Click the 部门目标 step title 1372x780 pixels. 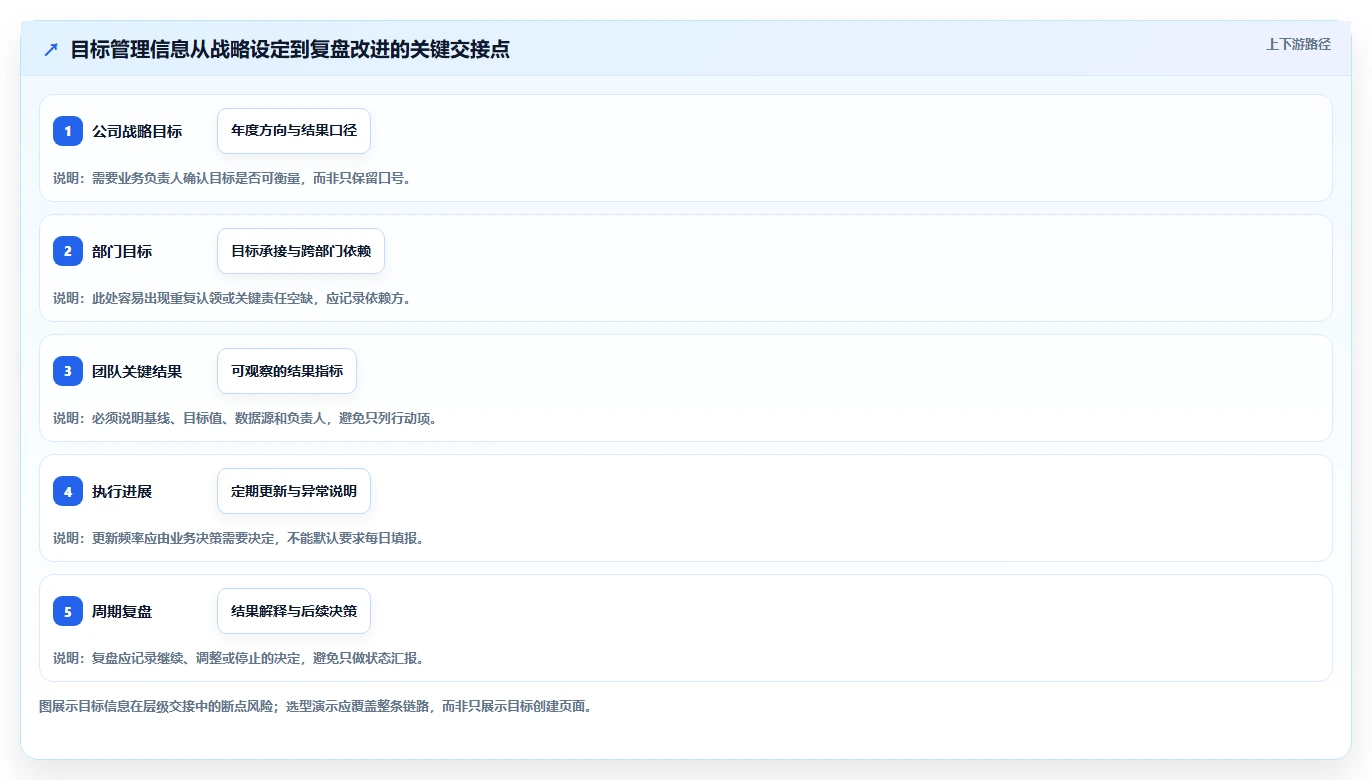click(x=122, y=251)
